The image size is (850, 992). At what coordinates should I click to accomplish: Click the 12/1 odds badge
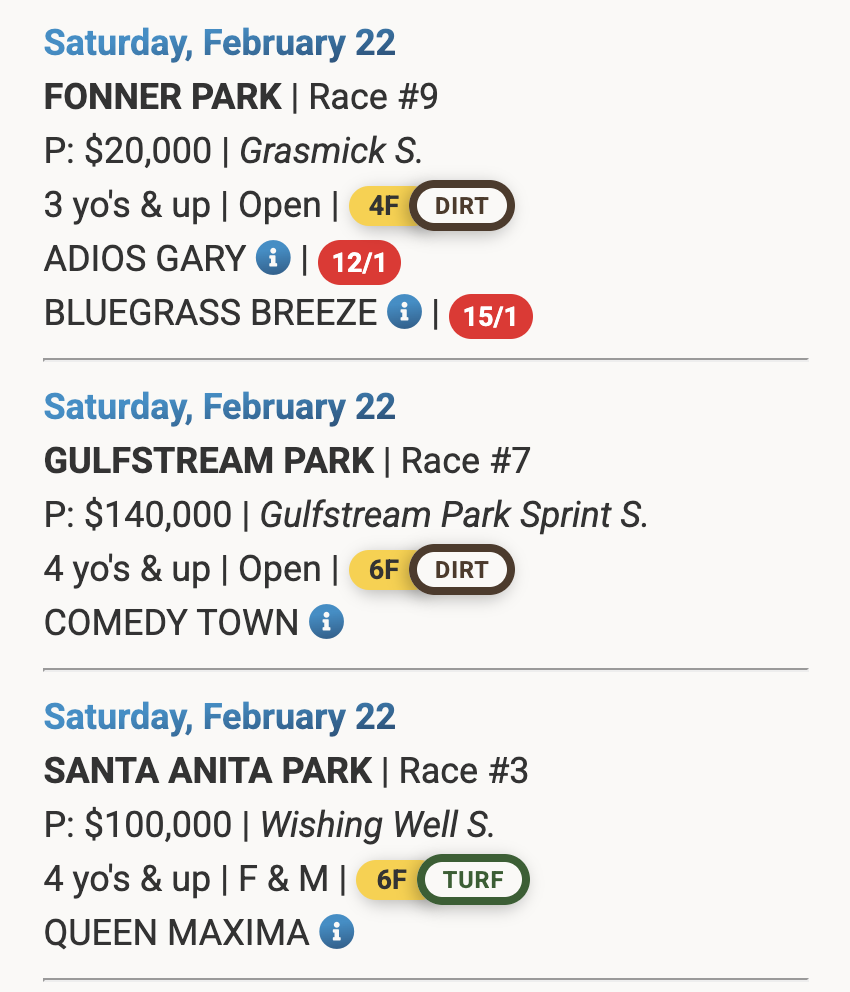tap(359, 263)
